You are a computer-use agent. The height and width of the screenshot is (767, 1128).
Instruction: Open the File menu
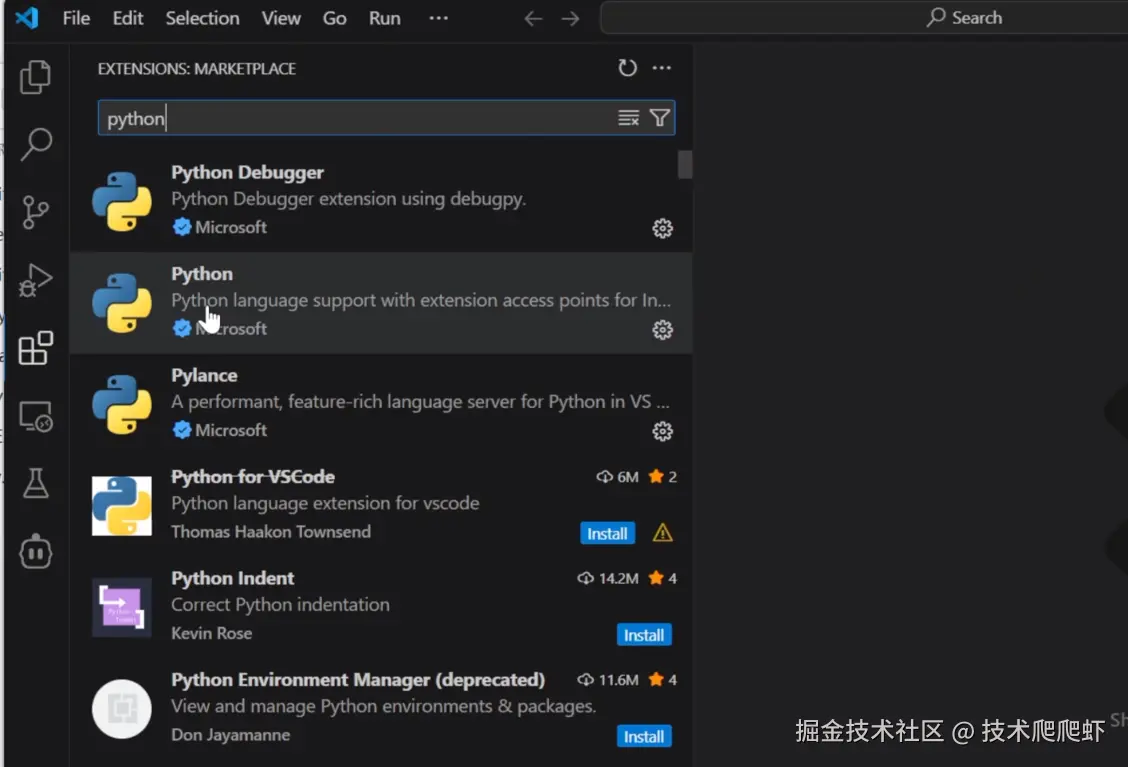(x=76, y=18)
